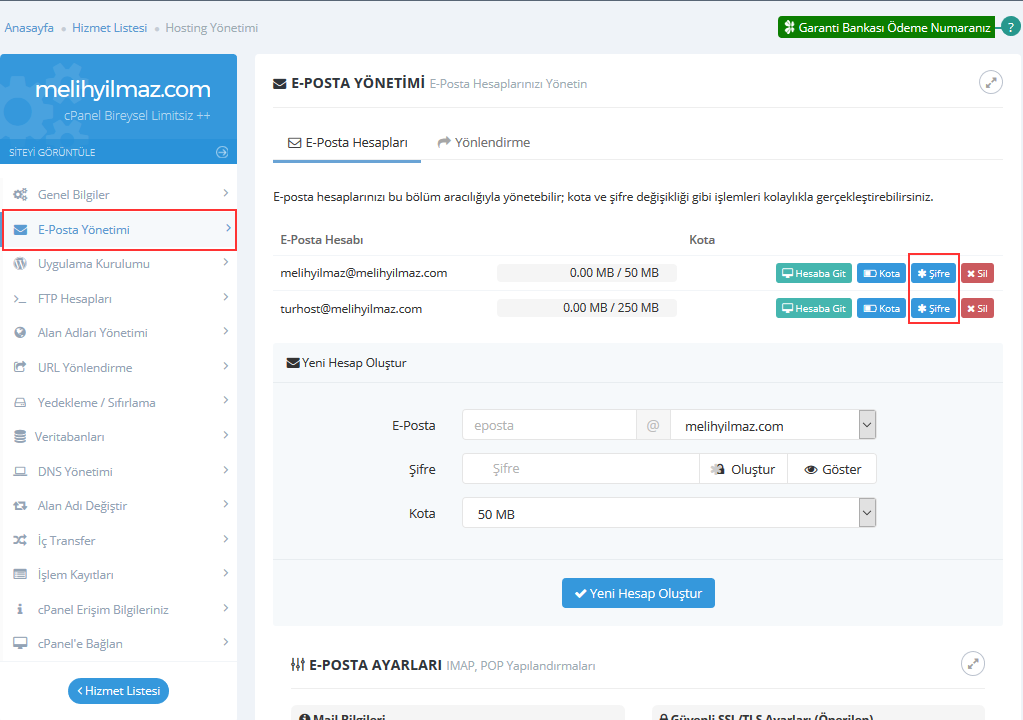This screenshot has height=720, width=1023.
Task: Generate a password with the Oluştur button
Action: tap(743, 469)
